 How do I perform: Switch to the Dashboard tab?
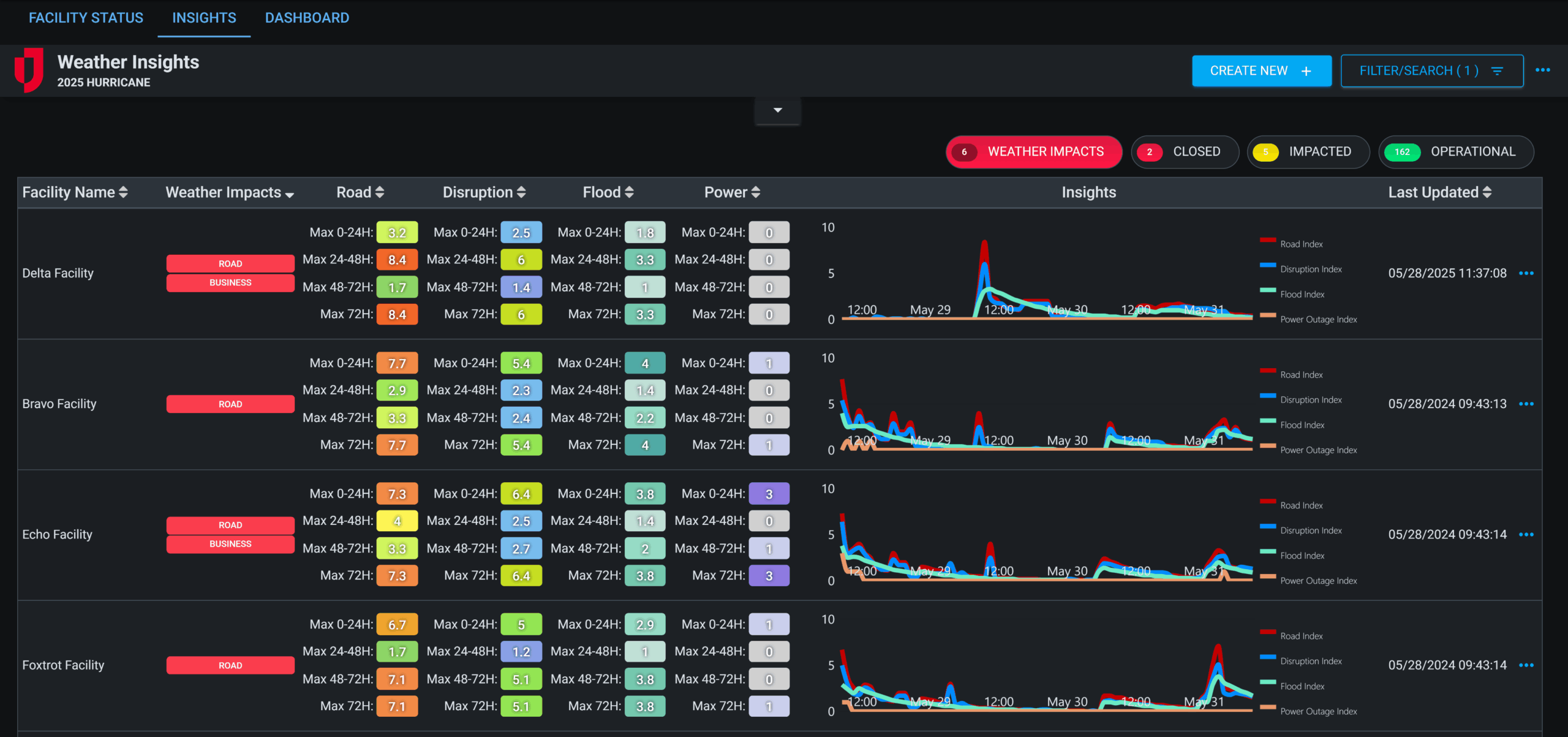(307, 18)
